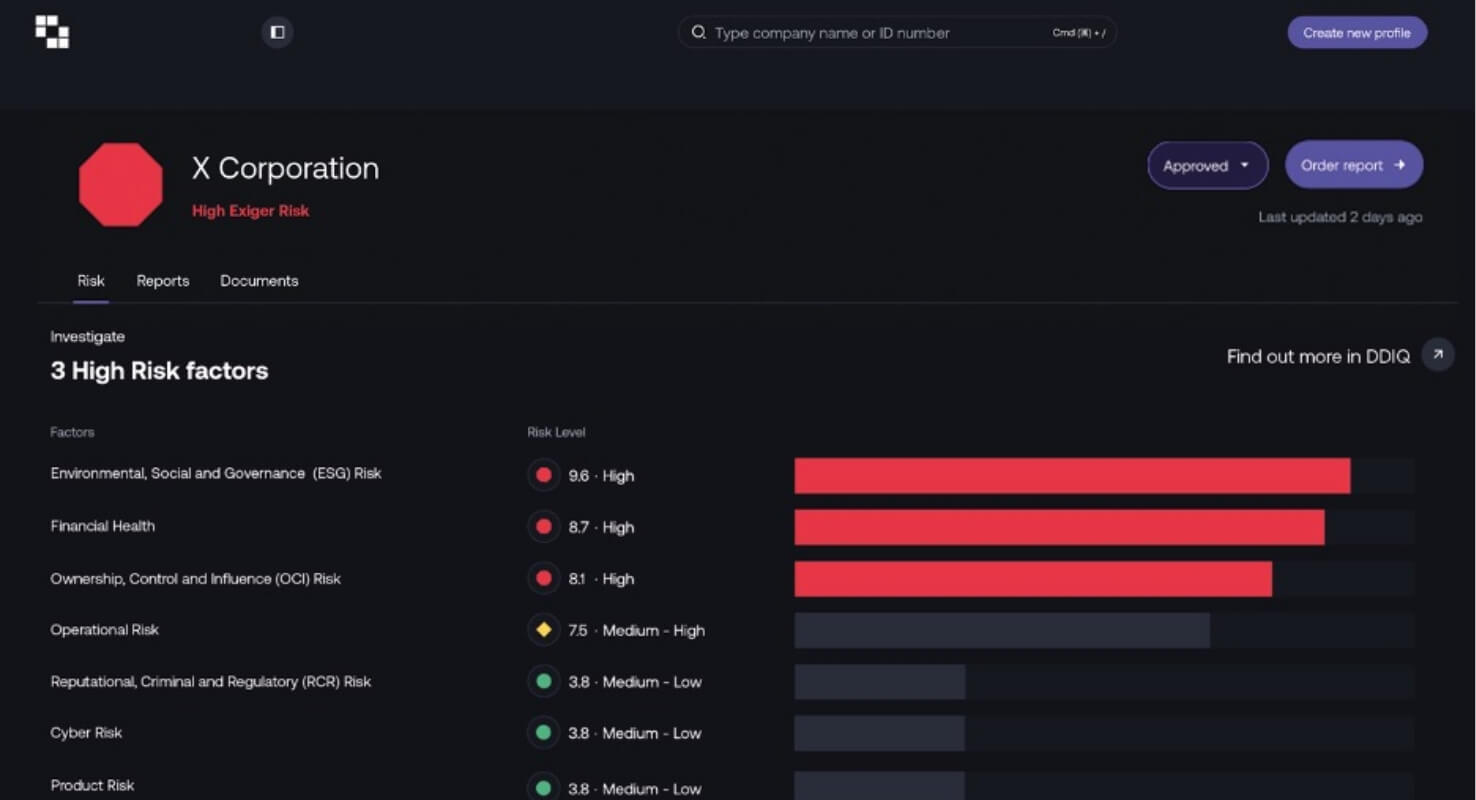1476x800 pixels.
Task: Click the Operational Risk gray bar
Action: click(x=1002, y=630)
